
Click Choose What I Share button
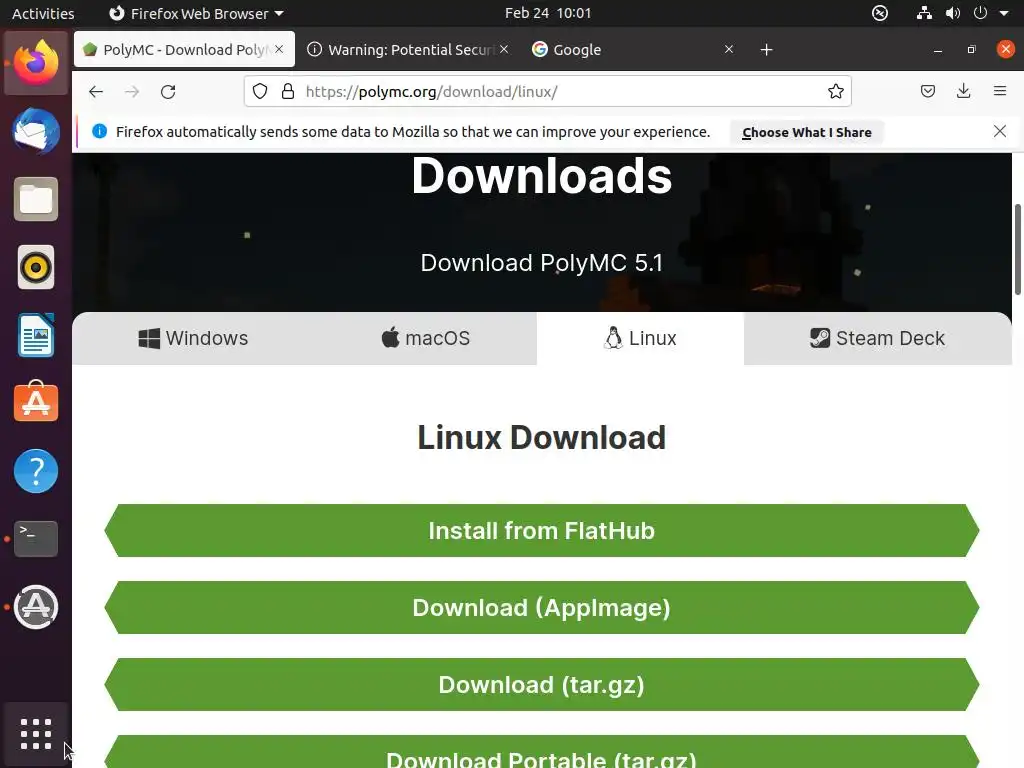pyautogui.click(x=807, y=132)
